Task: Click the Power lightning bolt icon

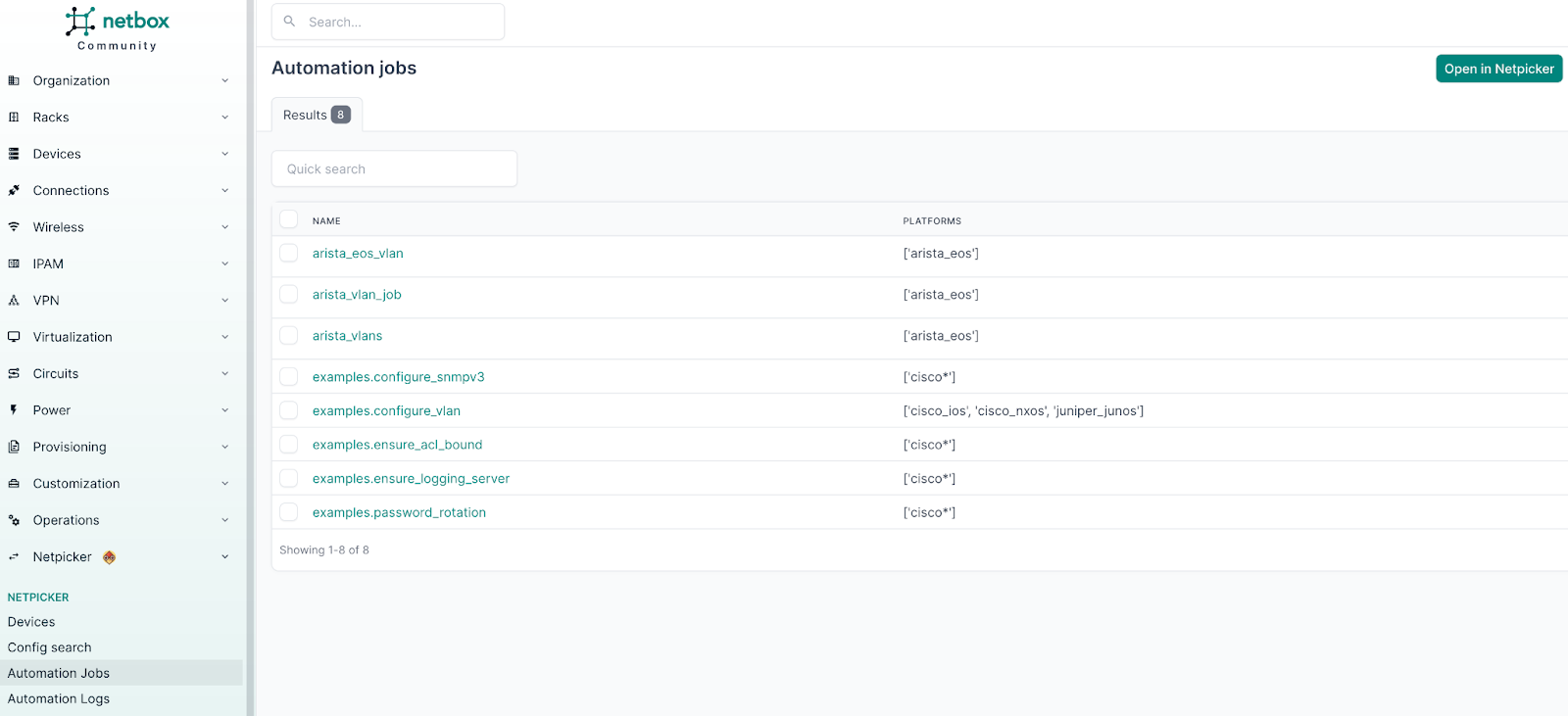Action: click(x=14, y=410)
